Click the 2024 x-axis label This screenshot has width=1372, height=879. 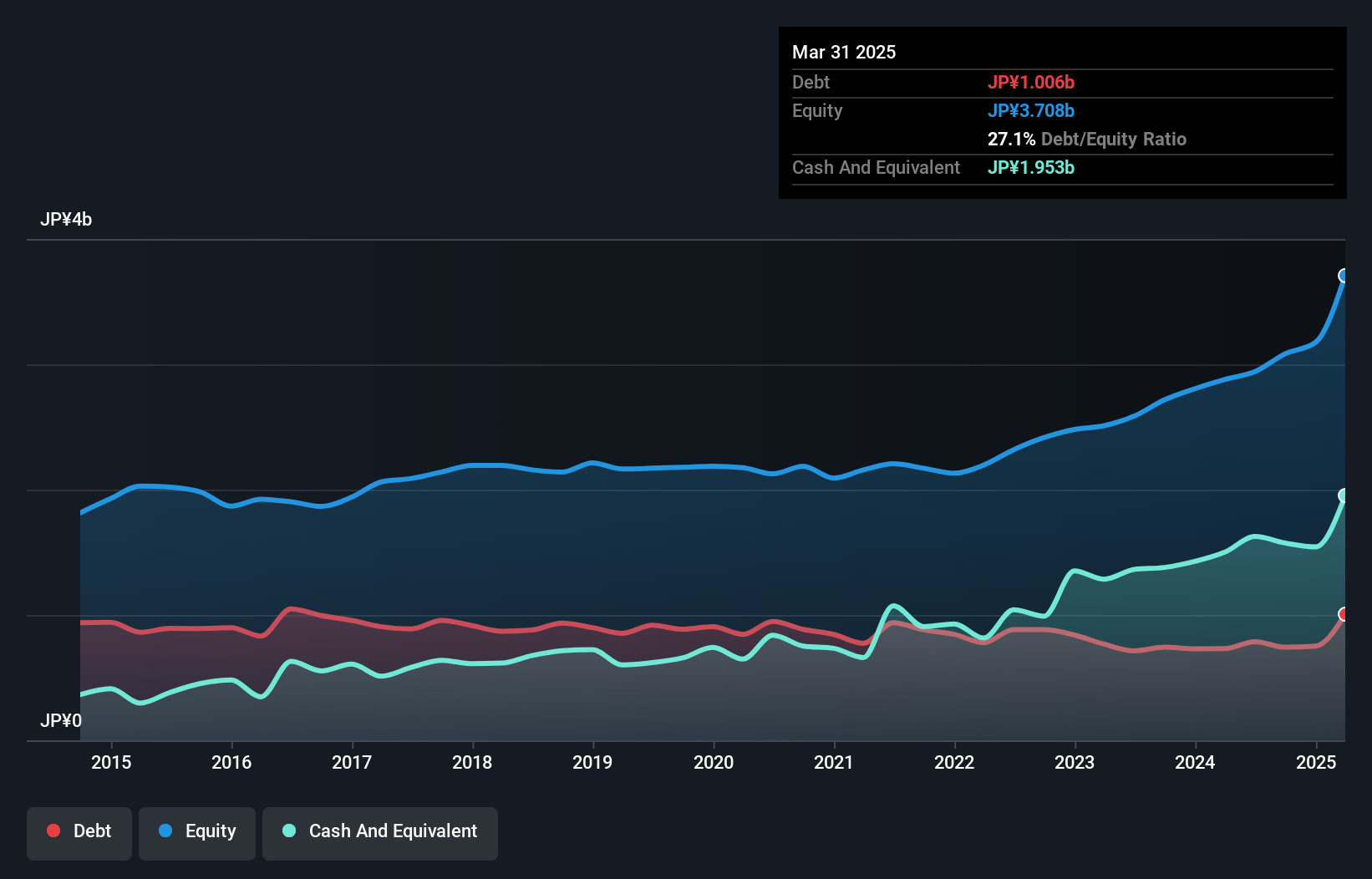[x=1195, y=762]
